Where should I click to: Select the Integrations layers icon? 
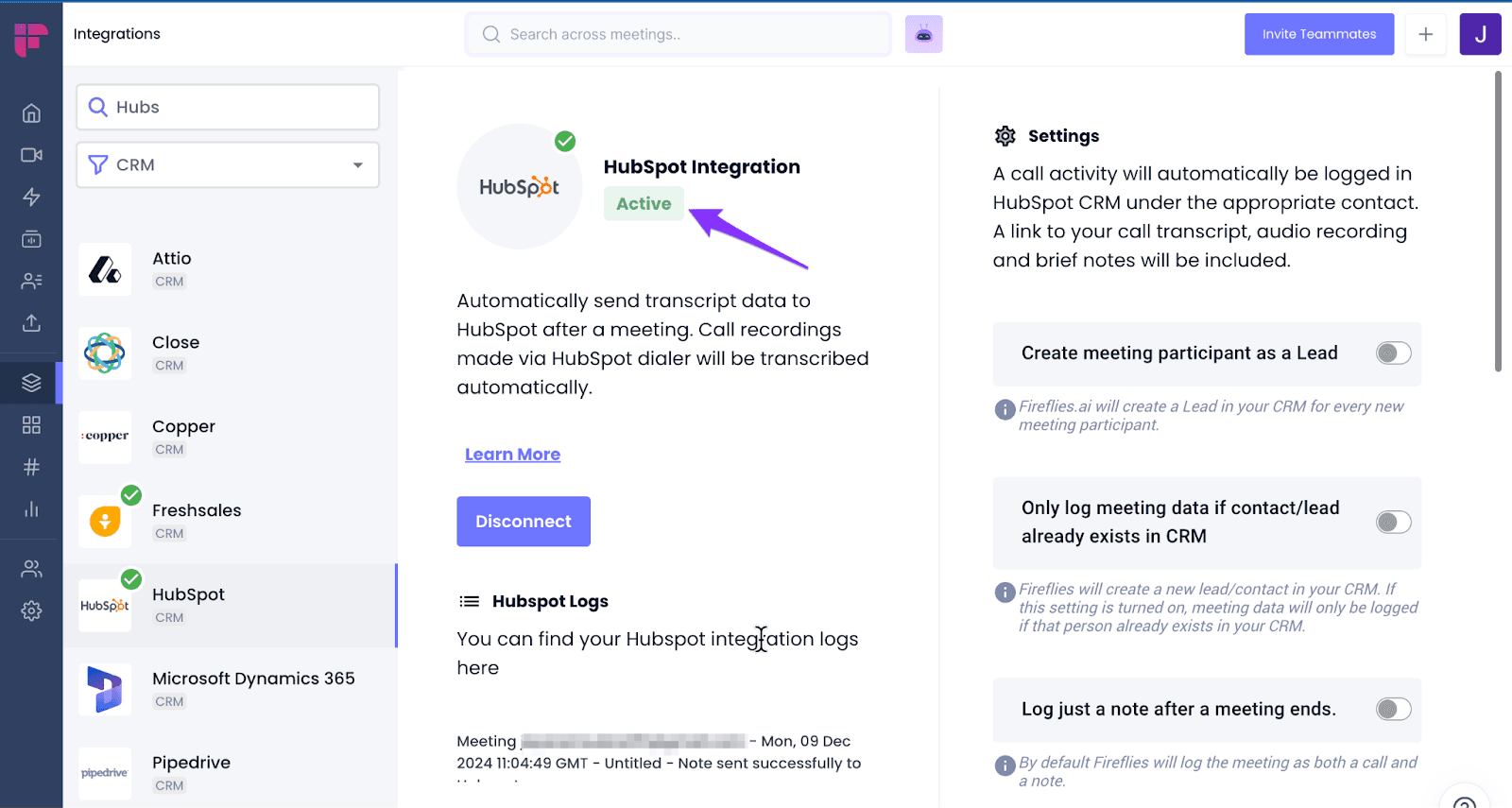(31, 383)
